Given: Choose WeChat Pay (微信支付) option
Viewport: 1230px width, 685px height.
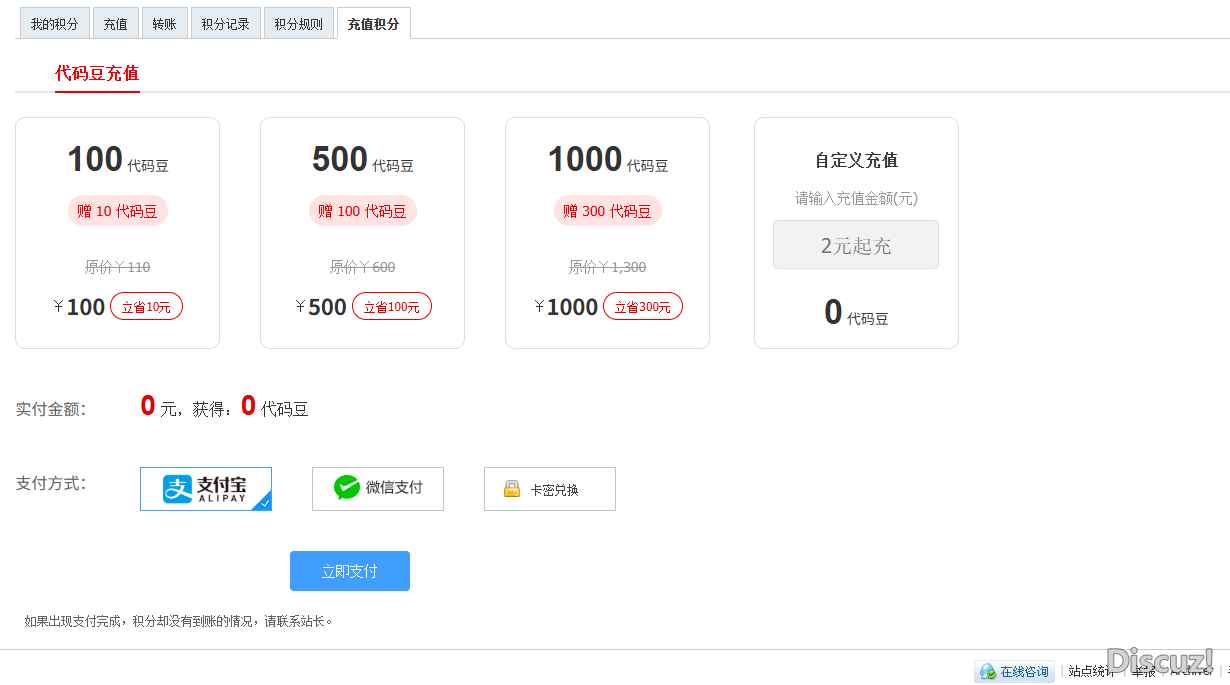Looking at the screenshot, I should click(378, 489).
